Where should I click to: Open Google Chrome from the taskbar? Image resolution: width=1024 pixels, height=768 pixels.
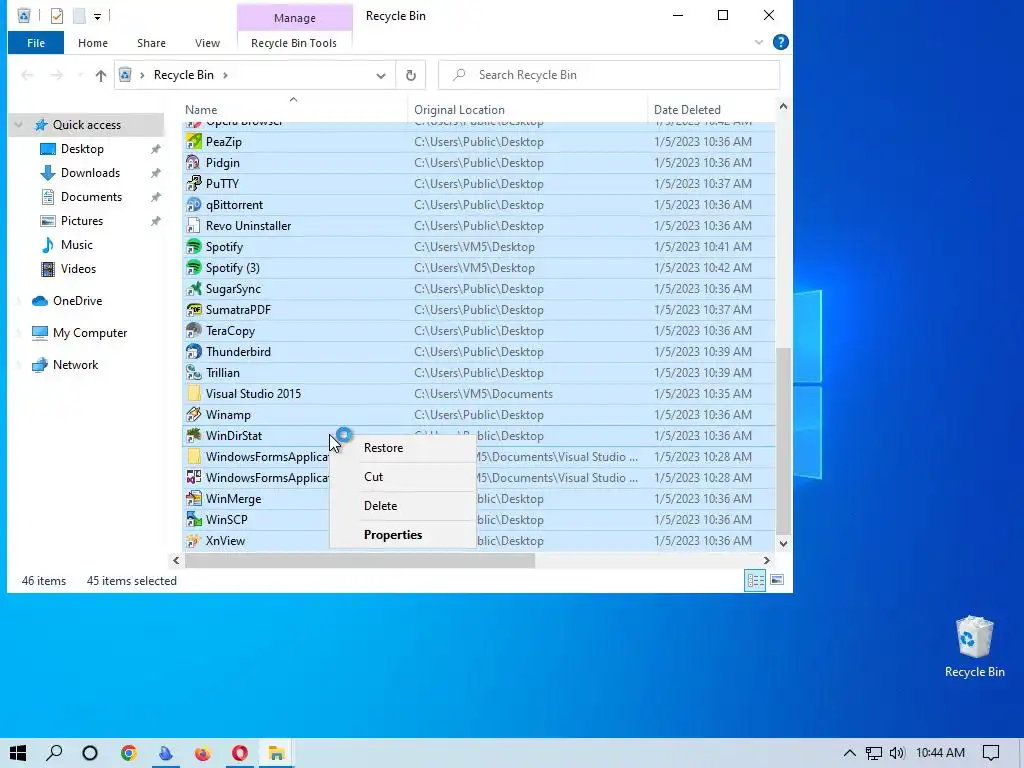[x=129, y=753]
